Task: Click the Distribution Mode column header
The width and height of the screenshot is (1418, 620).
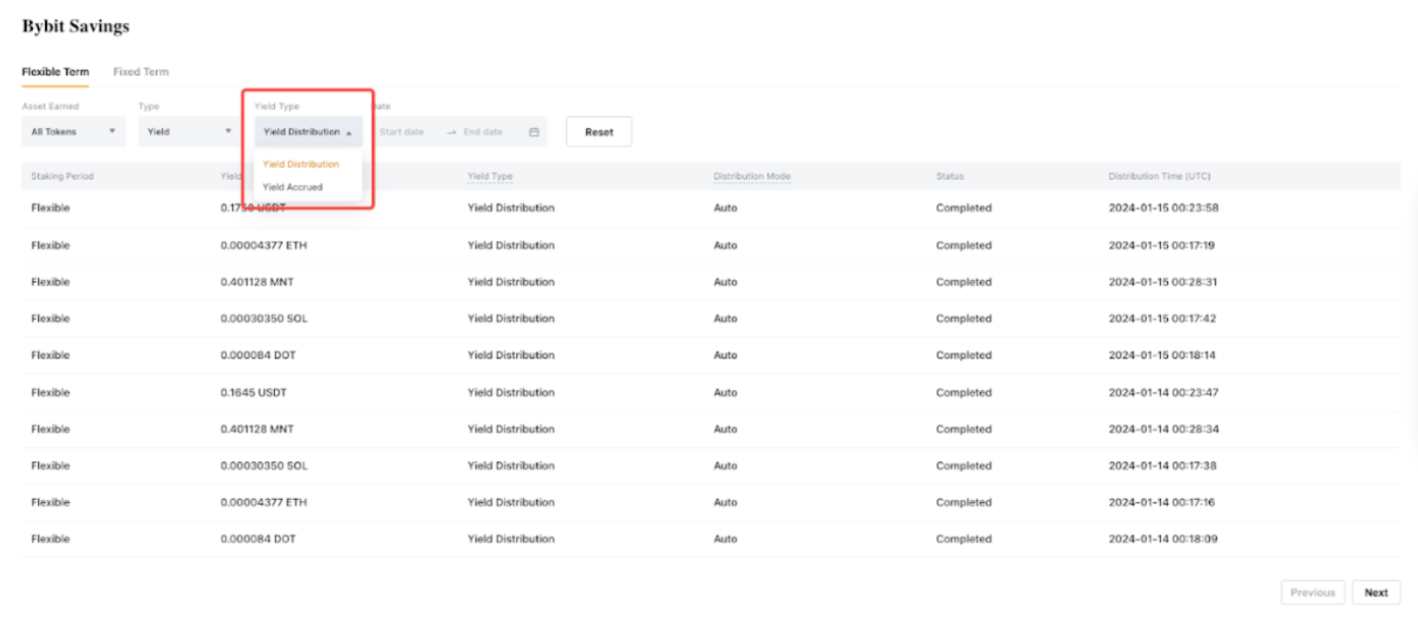Action: 751,176
